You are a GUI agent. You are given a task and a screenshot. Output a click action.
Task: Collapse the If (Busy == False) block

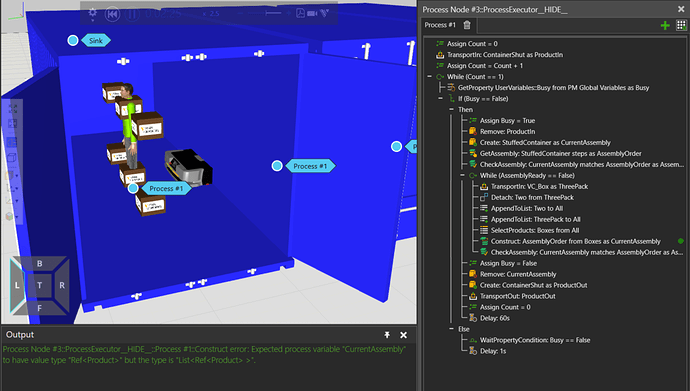(440, 99)
